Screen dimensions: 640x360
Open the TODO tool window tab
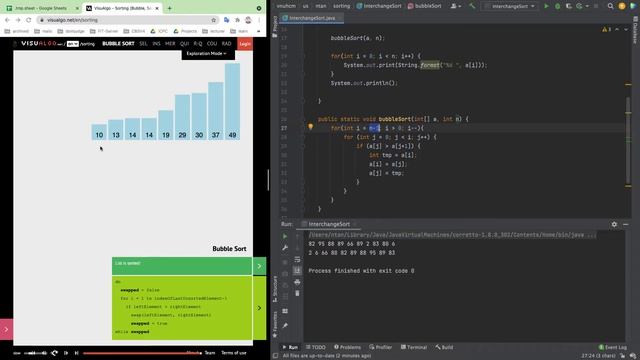pos(316,347)
